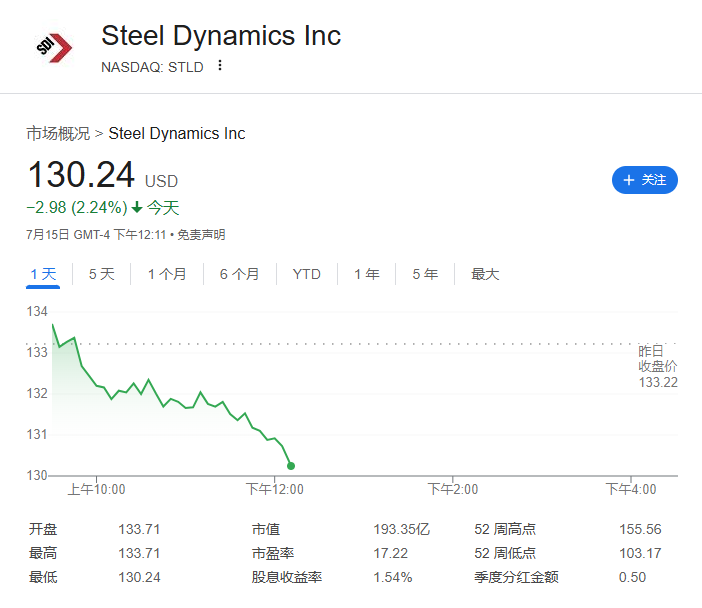Click the SDI company logo
This screenshot has height=608, width=702.
(54, 47)
